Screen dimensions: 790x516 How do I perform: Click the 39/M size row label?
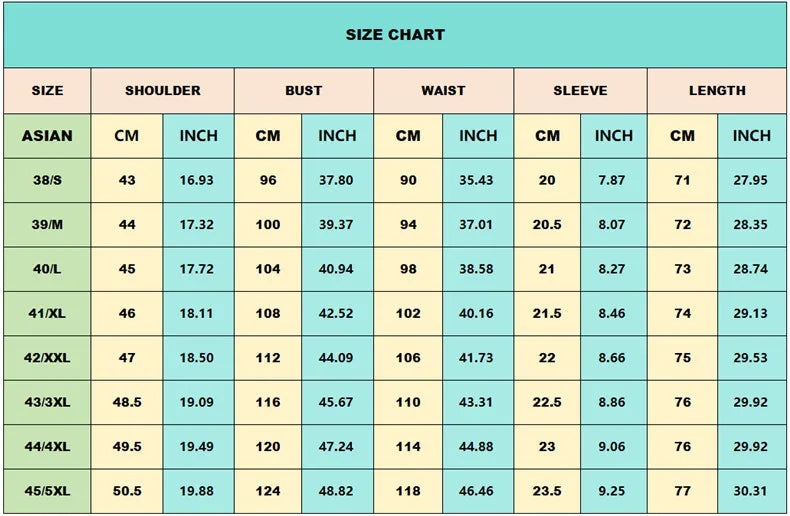[47, 225]
